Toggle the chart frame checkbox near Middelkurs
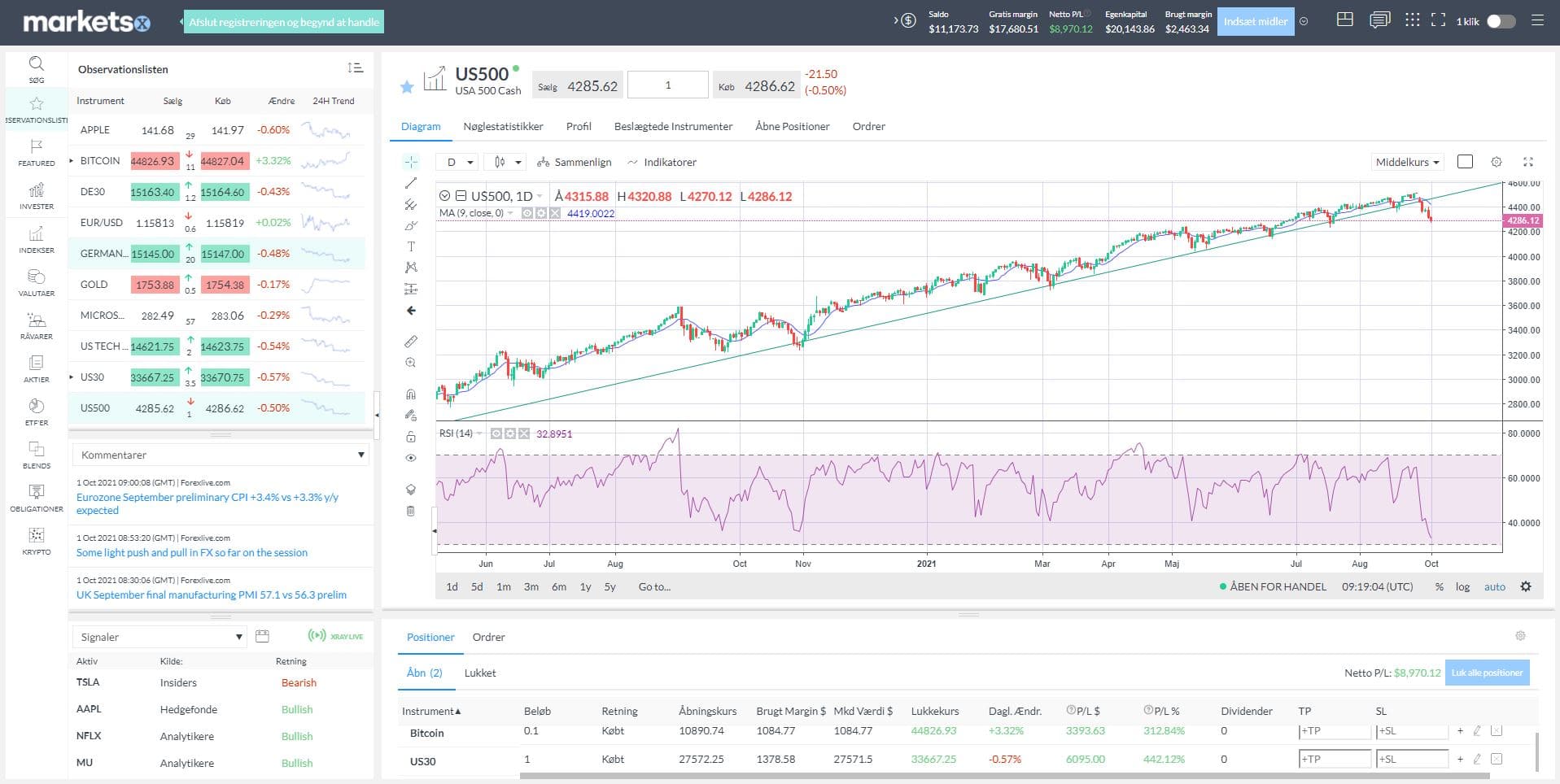Image resolution: width=1560 pixels, height=784 pixels. (x=1465, y=162)
